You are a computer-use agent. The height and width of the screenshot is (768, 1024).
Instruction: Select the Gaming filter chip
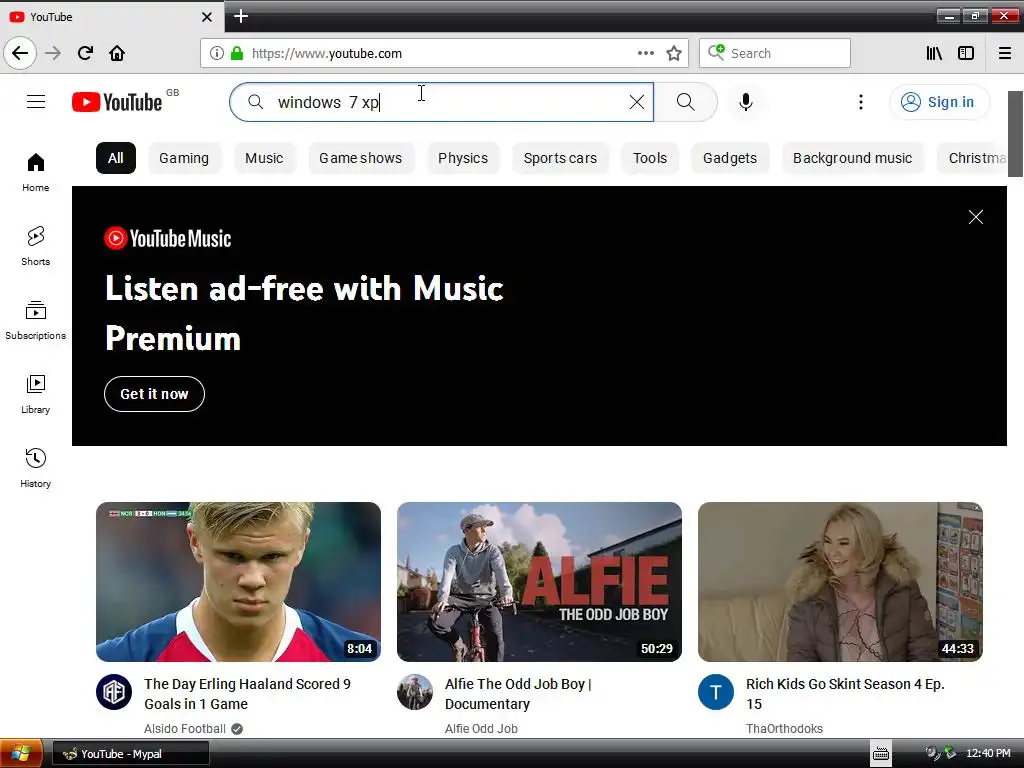184,158
